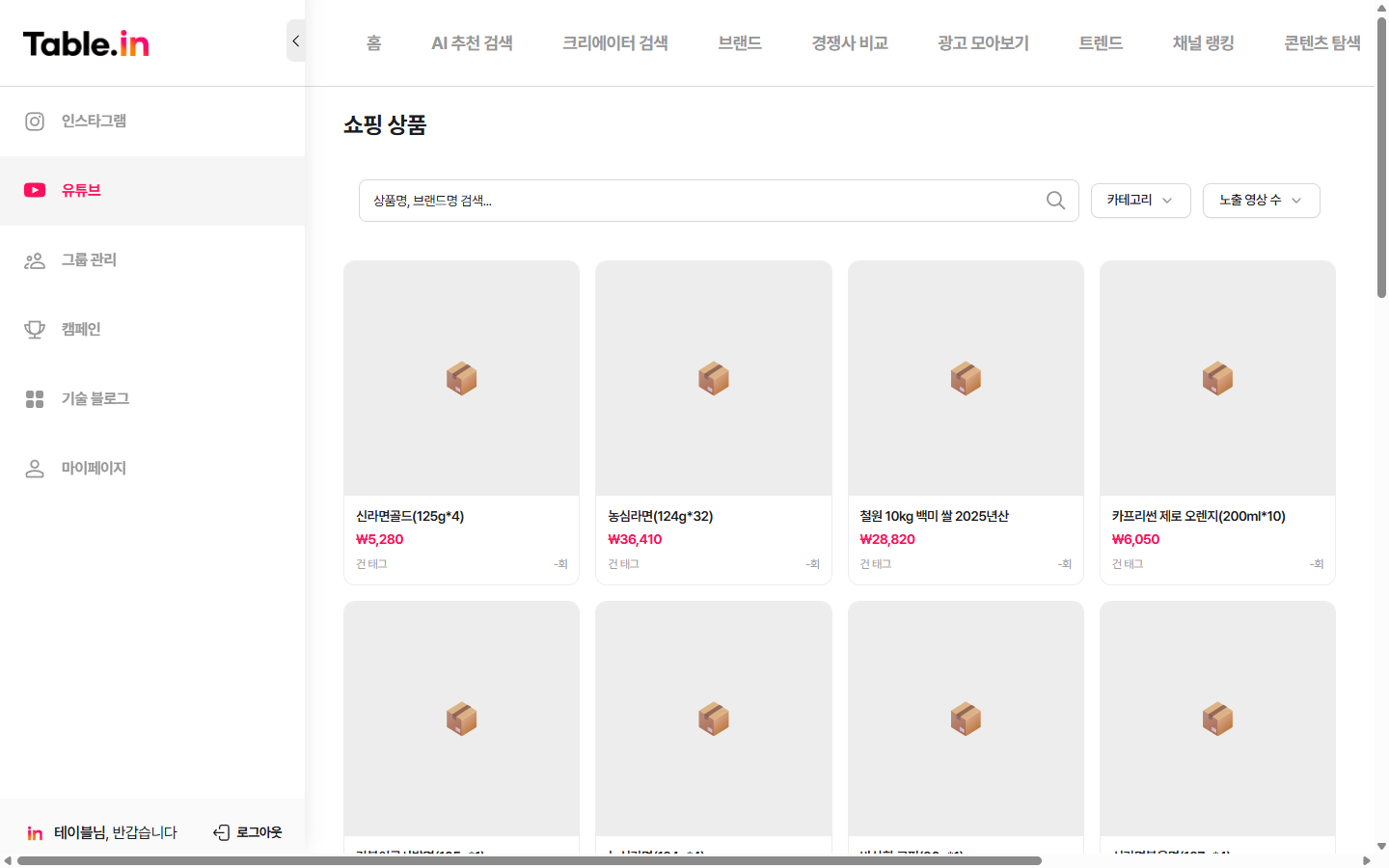The image size is (1389, 868).
Task: Click the My Page person icon
Action: click(35, 469)
